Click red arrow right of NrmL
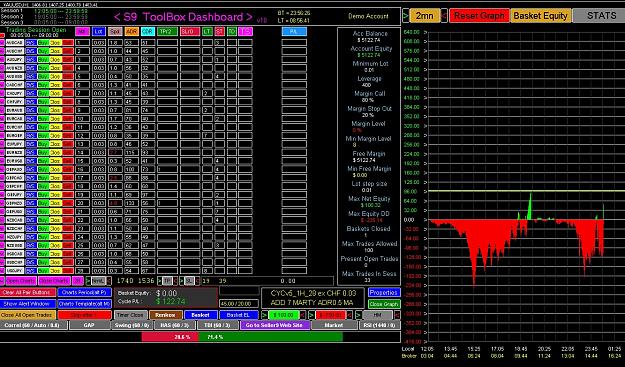This screenshot has height=367, width=625. (x=109, y=281)
